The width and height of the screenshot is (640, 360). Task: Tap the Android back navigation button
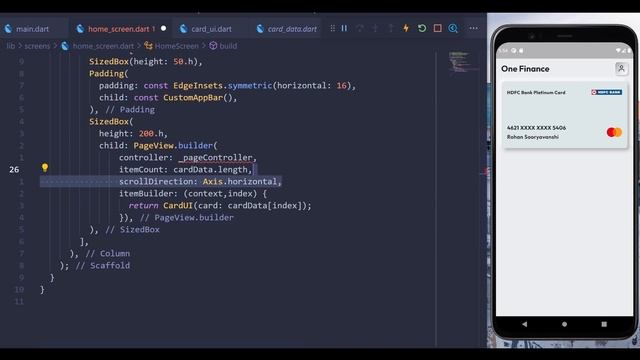click(524, 324)
